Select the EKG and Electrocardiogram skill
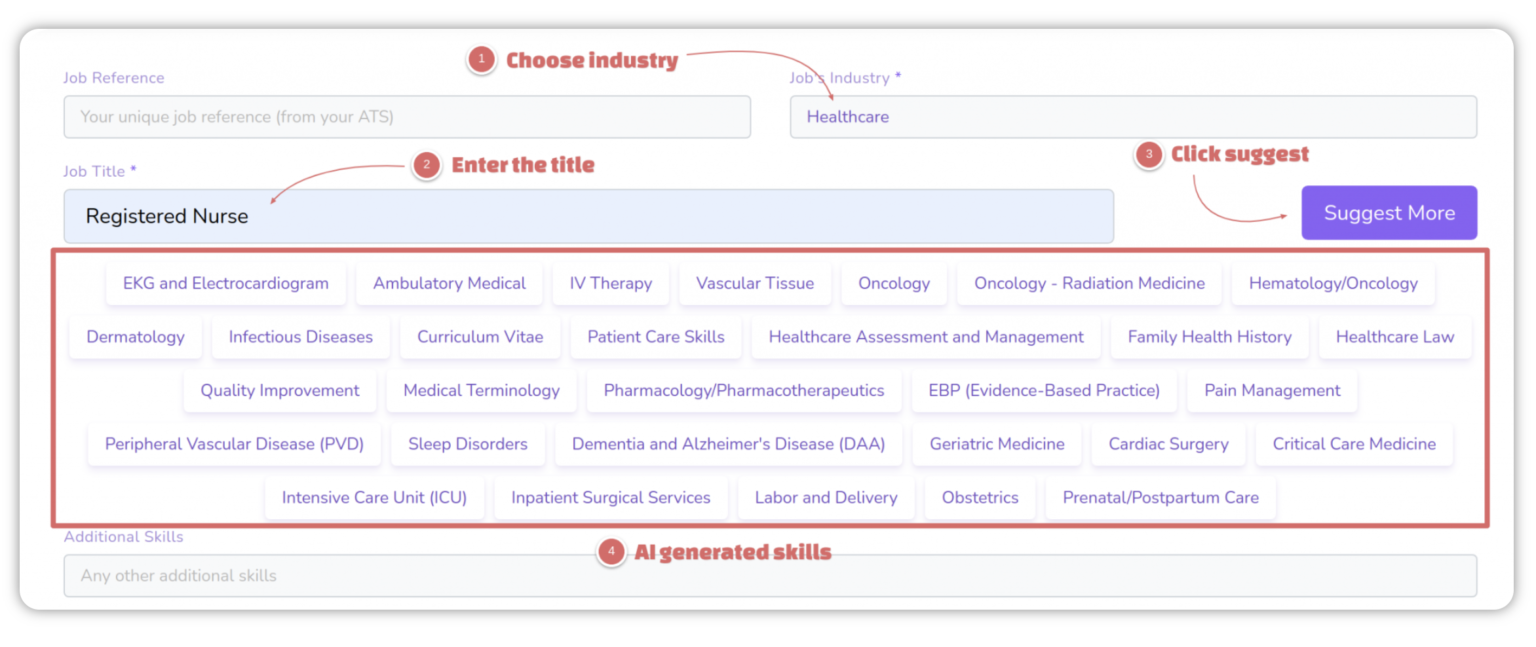Image resolution: width=1536 pixels, height=647 pixels. (x=225, y=283)
